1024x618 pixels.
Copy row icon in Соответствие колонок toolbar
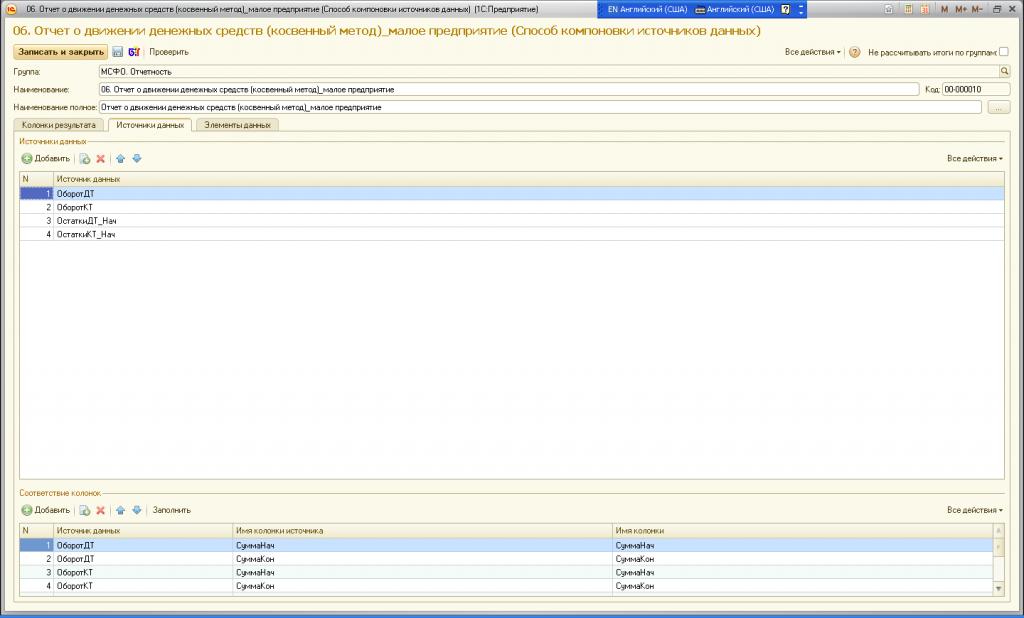pos(85,510)
